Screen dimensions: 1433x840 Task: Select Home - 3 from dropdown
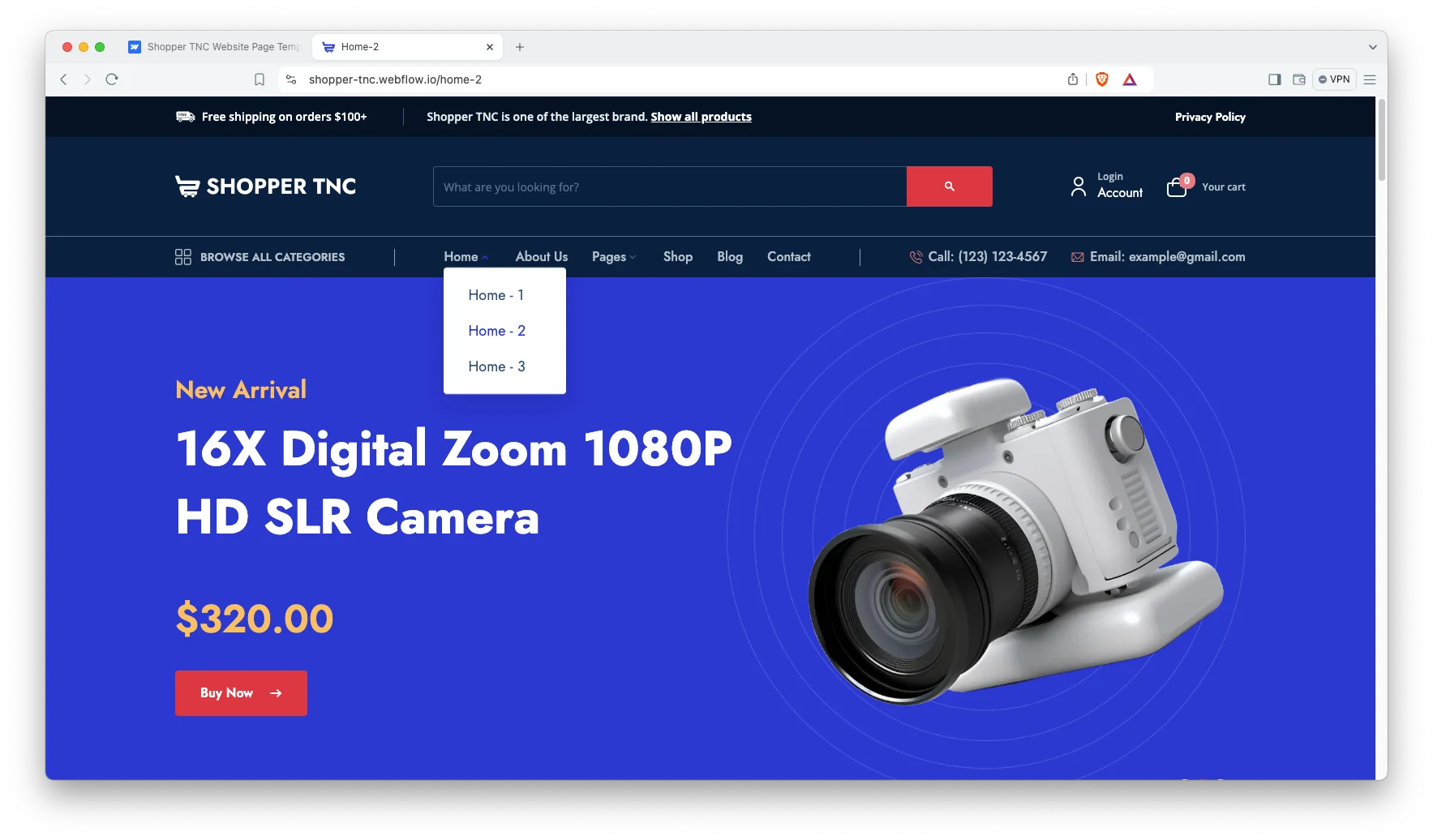pos(496,366)
